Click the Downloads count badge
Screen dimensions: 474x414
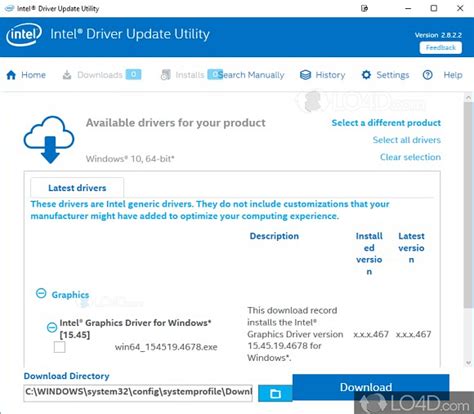[133, 74]
